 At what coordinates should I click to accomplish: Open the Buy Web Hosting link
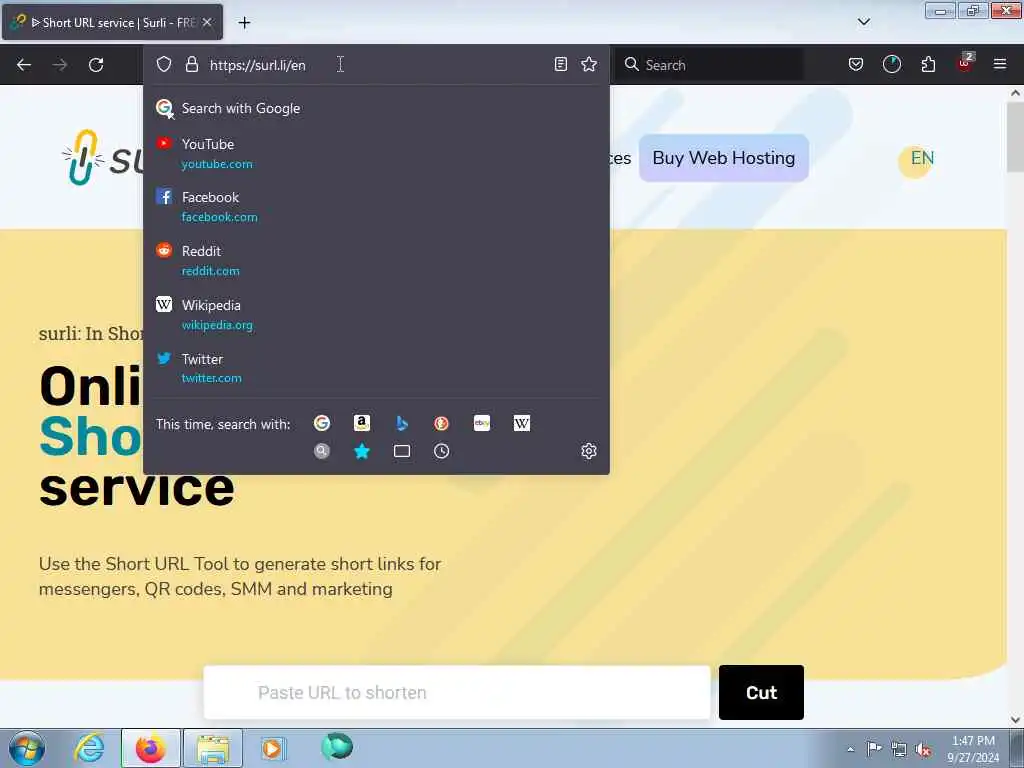[x=724, y=158]
